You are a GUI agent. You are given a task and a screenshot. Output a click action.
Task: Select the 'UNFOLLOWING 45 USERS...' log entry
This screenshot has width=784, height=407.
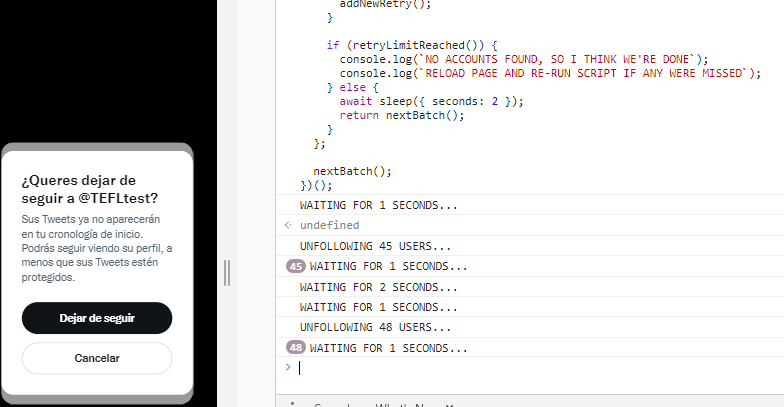375,246
